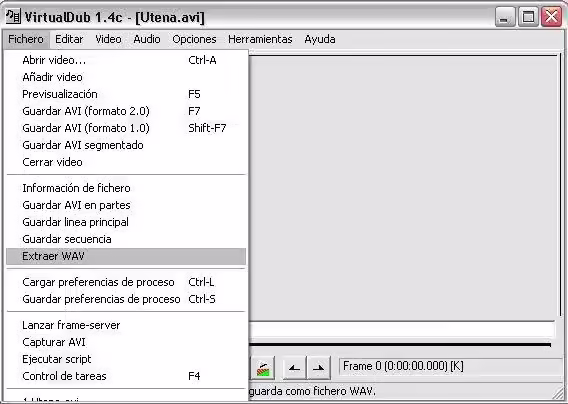568x404 pixels.
Task: Open the Herramientas menu
Action: pyautogui.click(x=260, y=39)
